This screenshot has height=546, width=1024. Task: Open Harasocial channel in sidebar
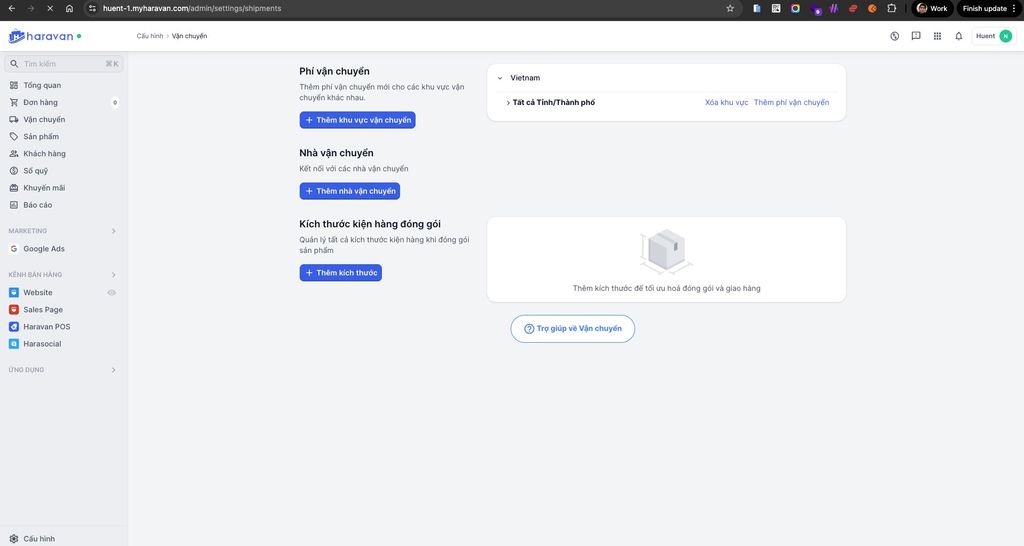pos(42,344)
